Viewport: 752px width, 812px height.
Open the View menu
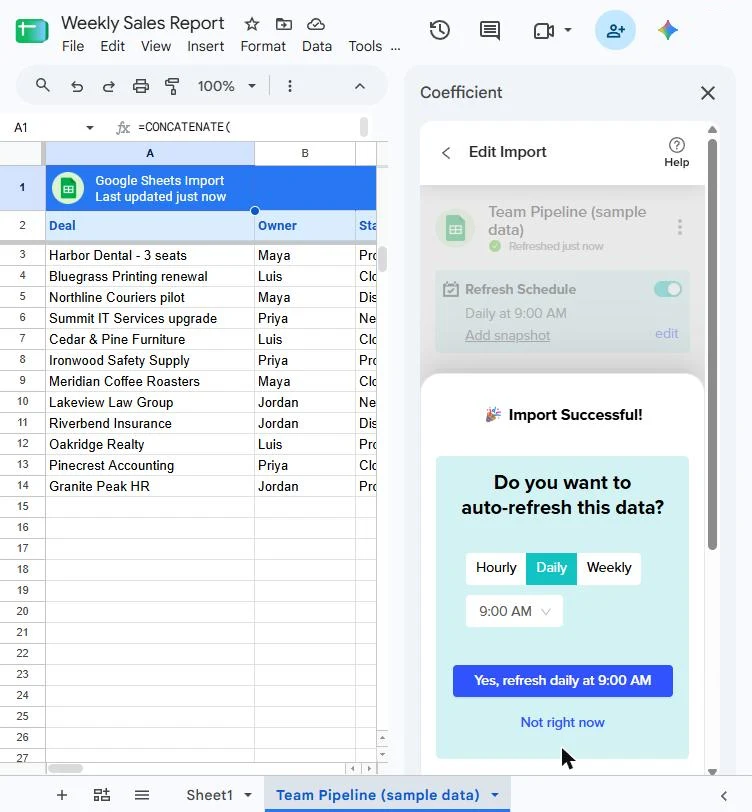point(156,47)
